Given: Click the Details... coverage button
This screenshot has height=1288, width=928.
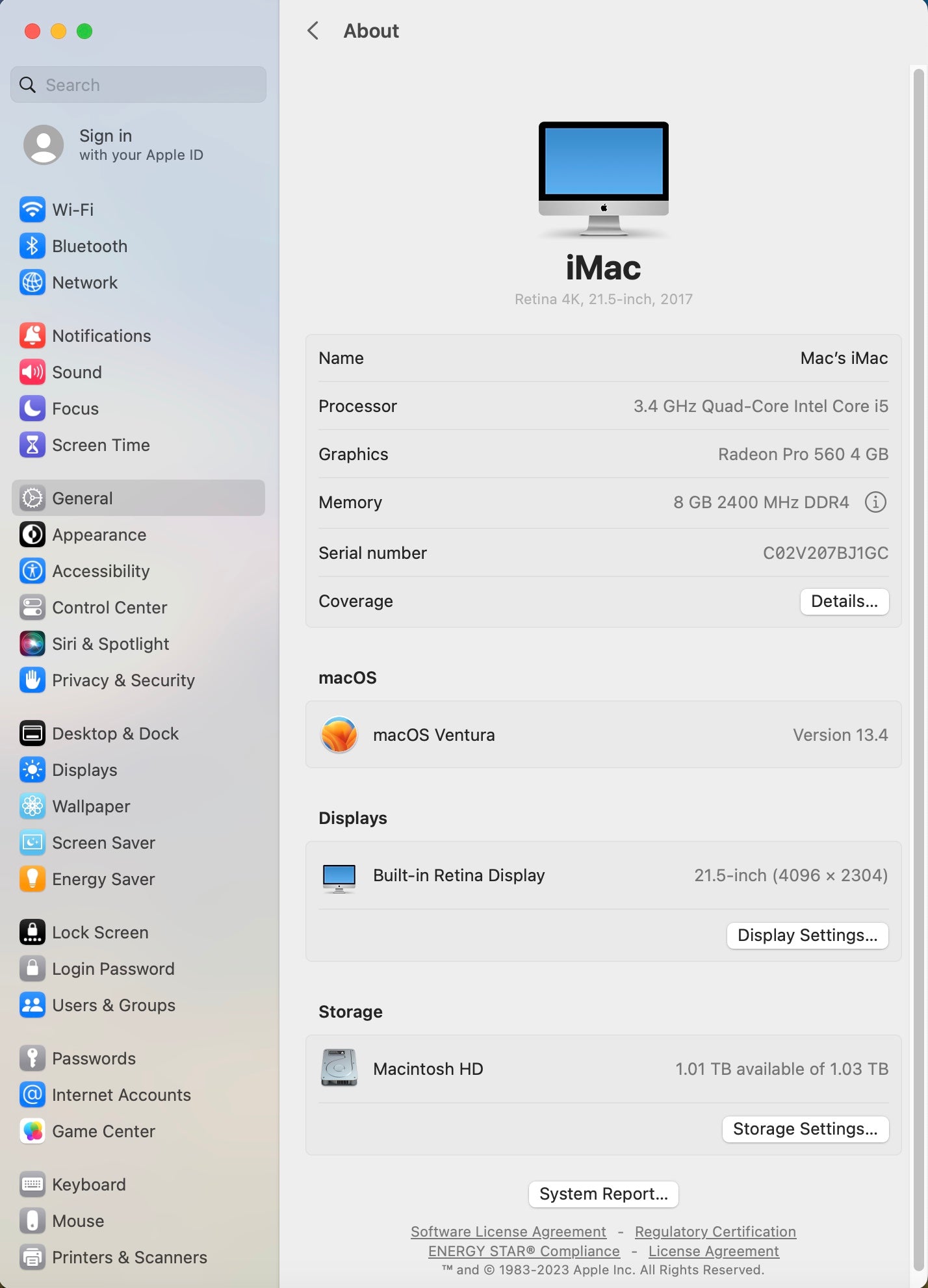Looking at the screenshot, I should coord(844,601).
